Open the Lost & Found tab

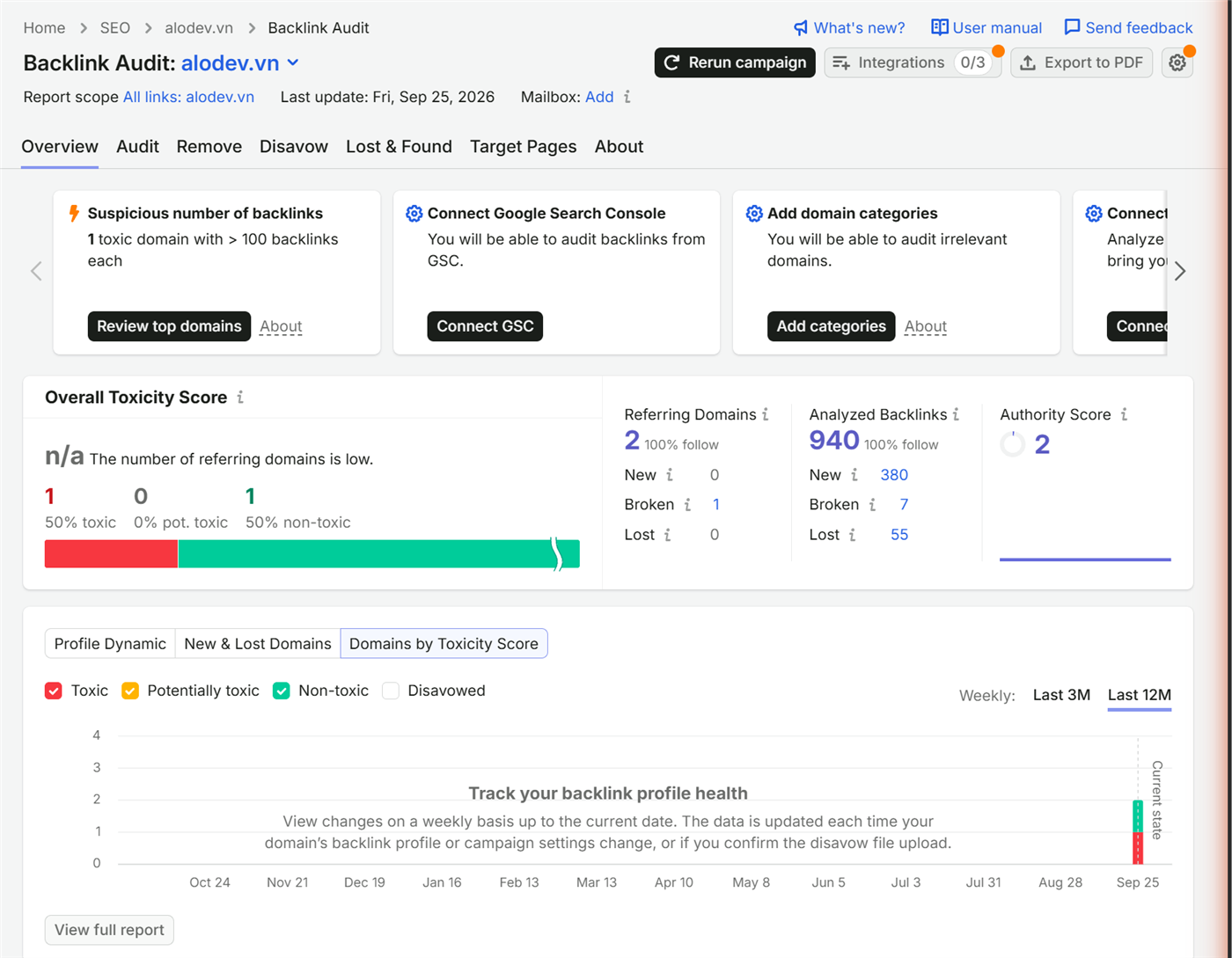[x=399, y=147]
